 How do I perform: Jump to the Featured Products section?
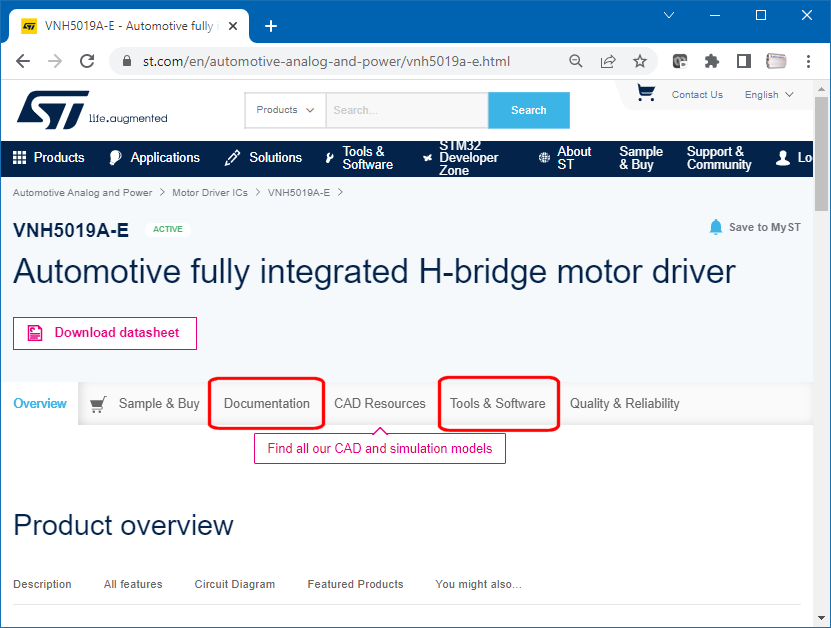tap(355, 584)
